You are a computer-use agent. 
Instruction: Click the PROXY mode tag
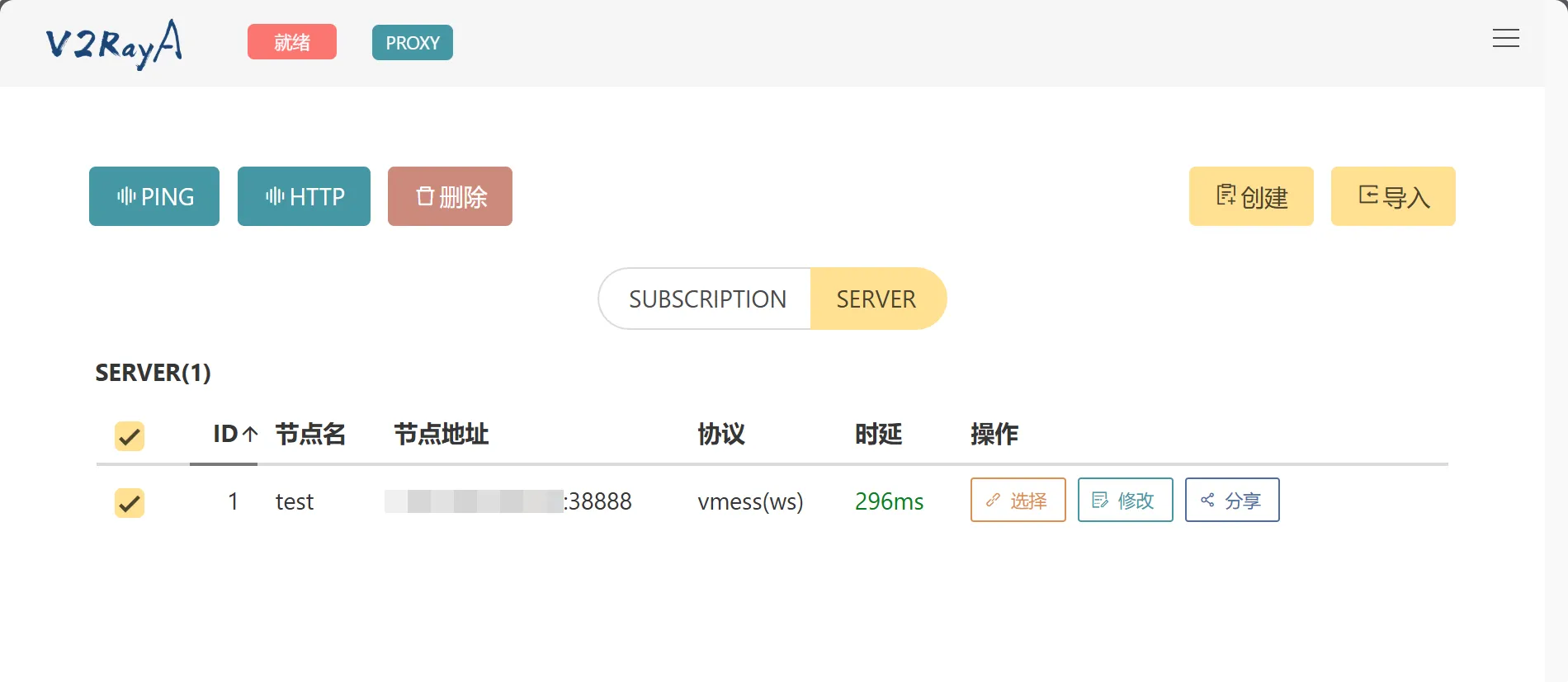point(413,43)
